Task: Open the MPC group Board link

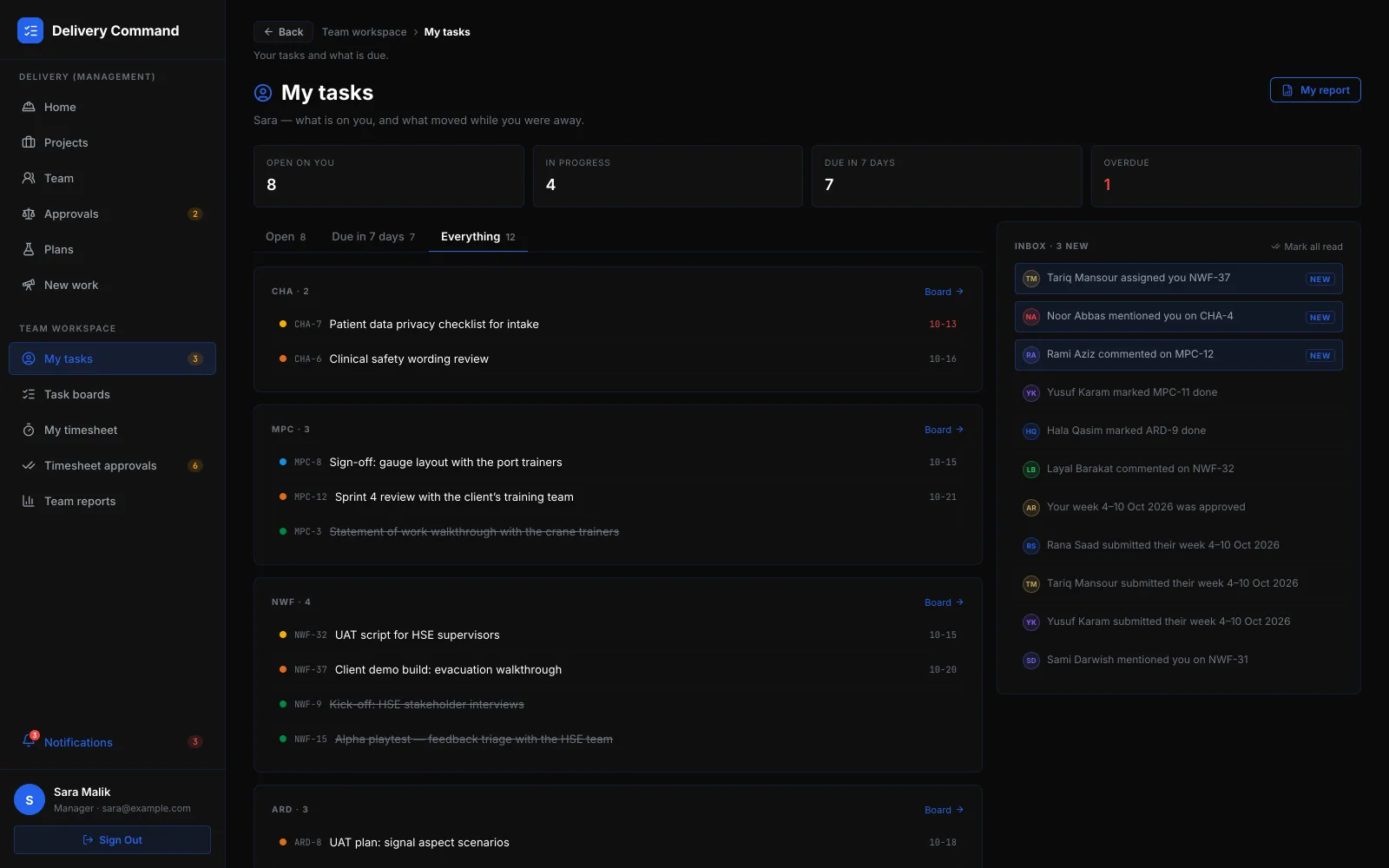Action: [944, 430]
